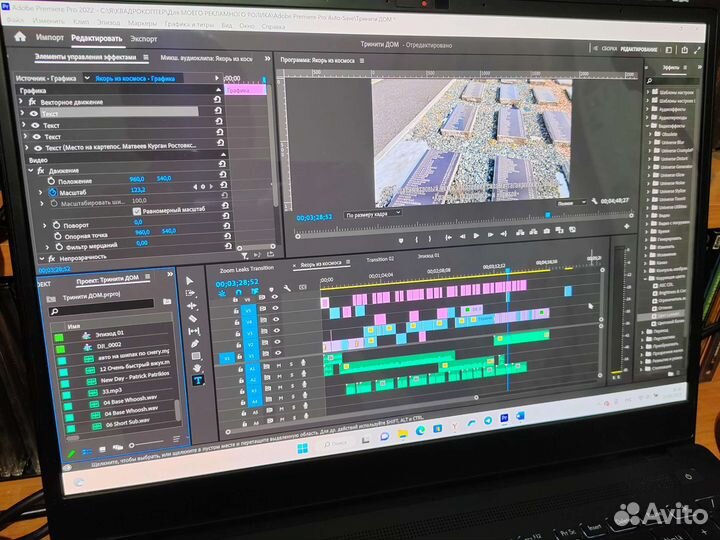Screen dimensions: 720x540
Task: Pick the Selection arrow tool
Action: pyautogui.click(x=194, y=281)
